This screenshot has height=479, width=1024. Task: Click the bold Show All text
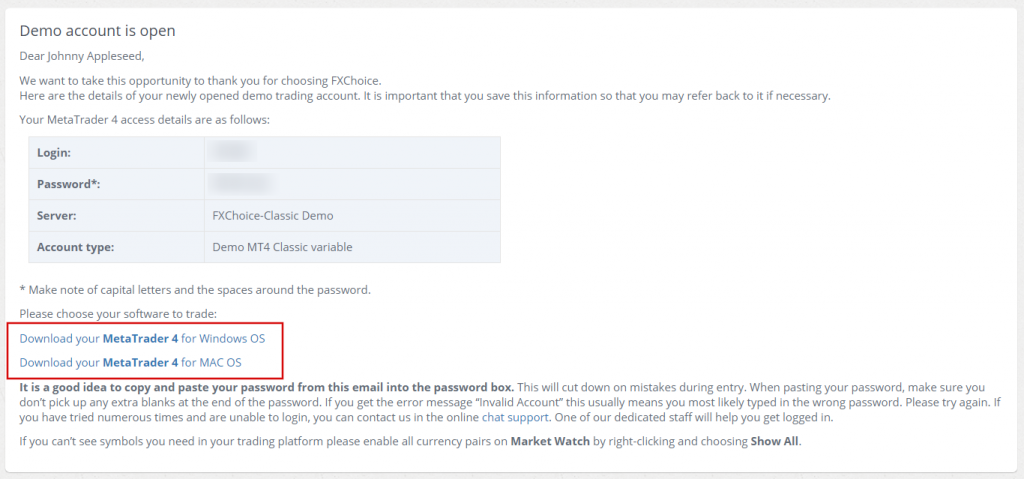pyautogui.click(x=775, y=441)
